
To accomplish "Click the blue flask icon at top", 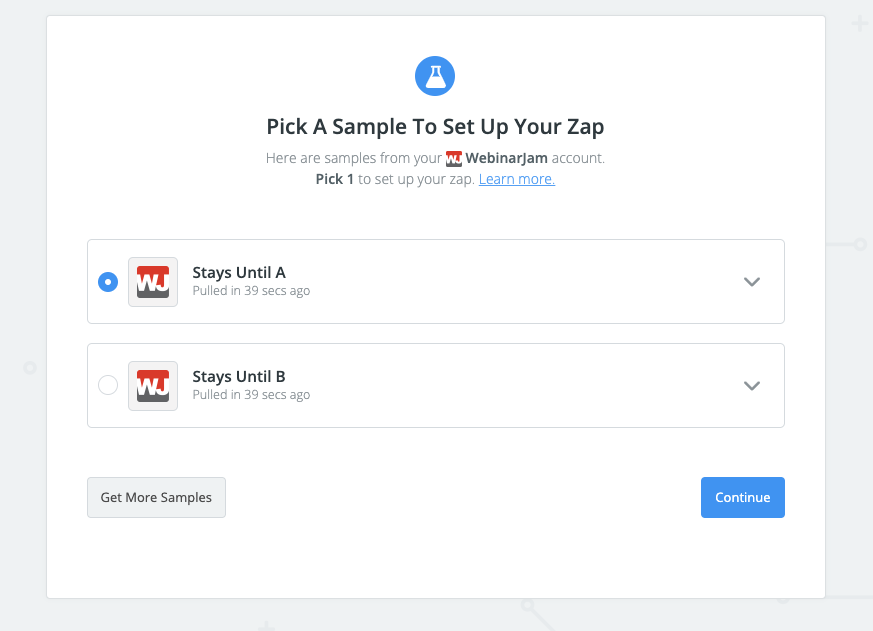I will click(435, 76).
